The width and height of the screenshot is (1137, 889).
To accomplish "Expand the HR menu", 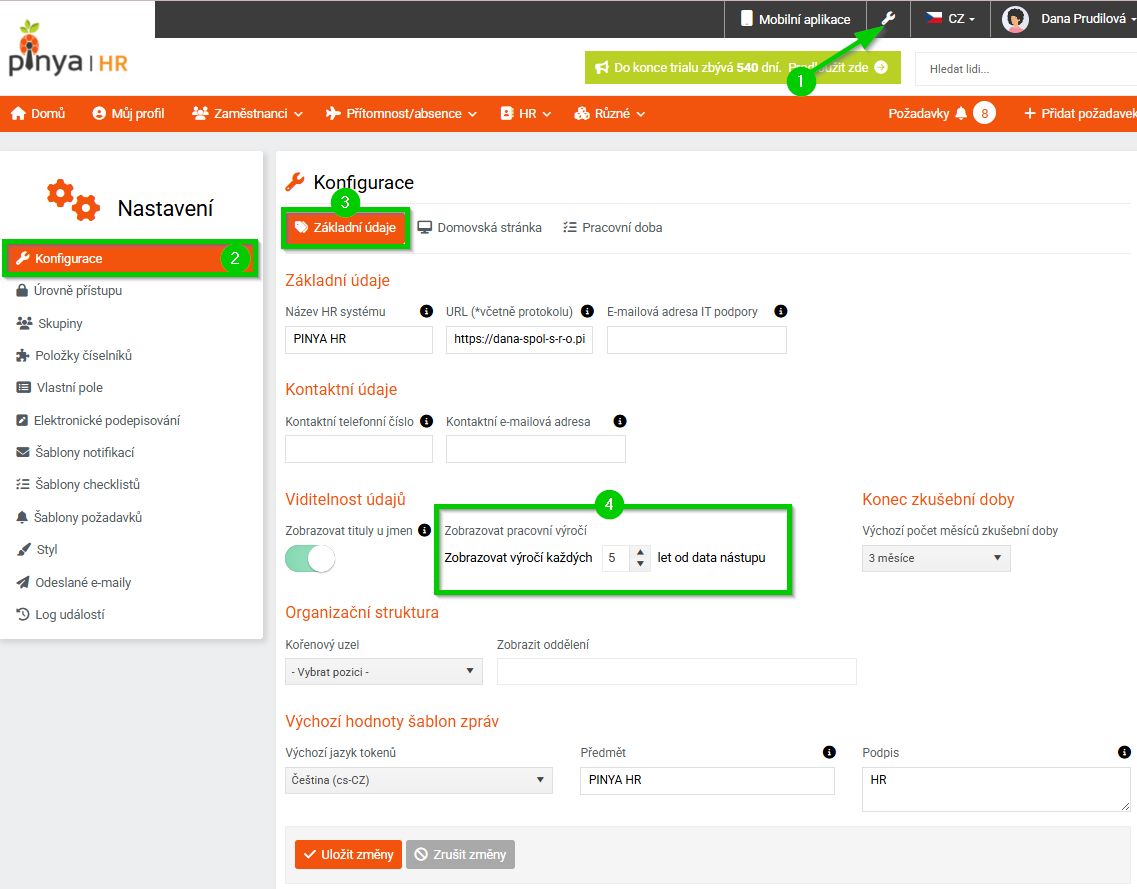I will tap(526, 113).
